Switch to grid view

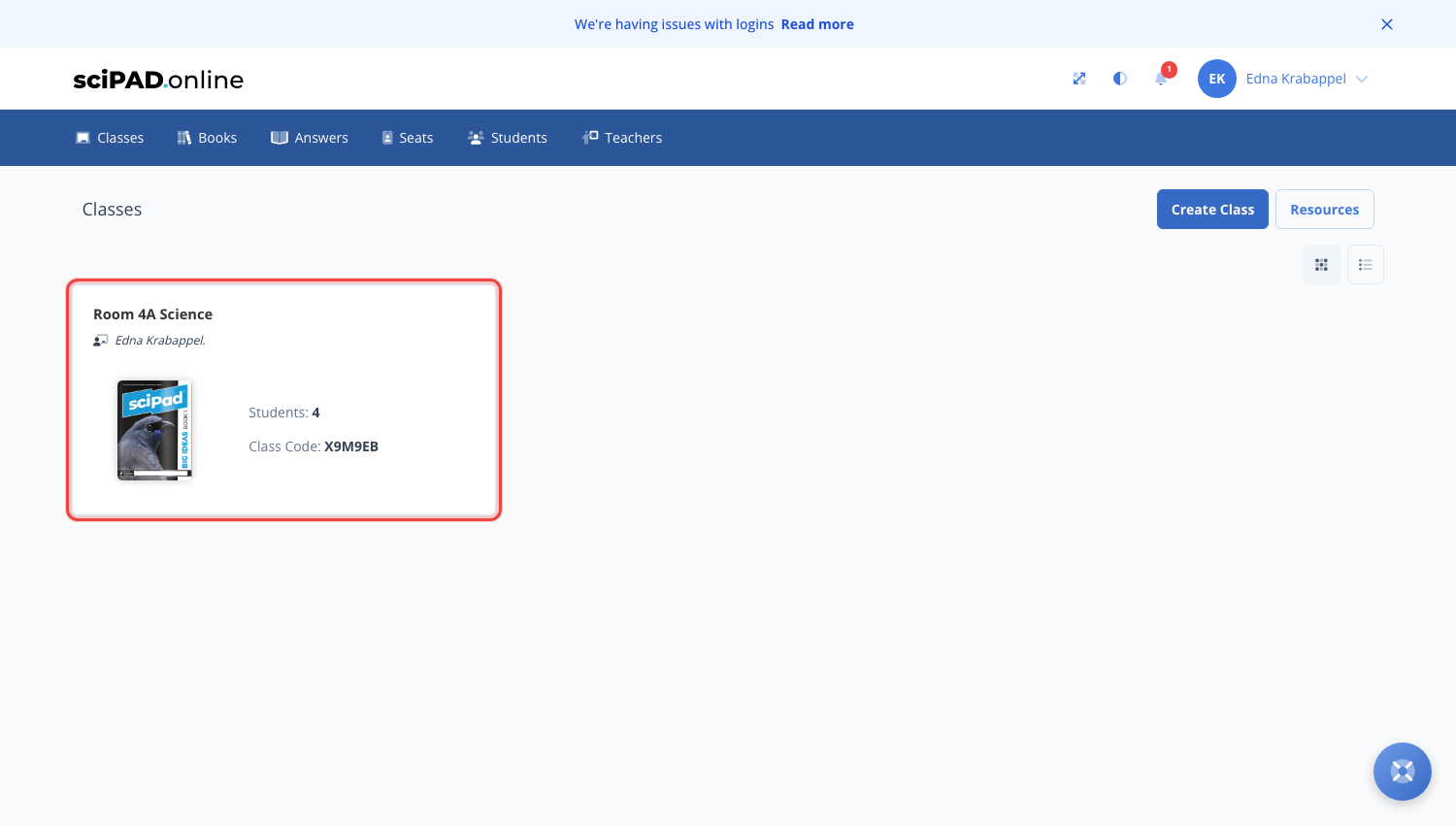[1321, 265]
